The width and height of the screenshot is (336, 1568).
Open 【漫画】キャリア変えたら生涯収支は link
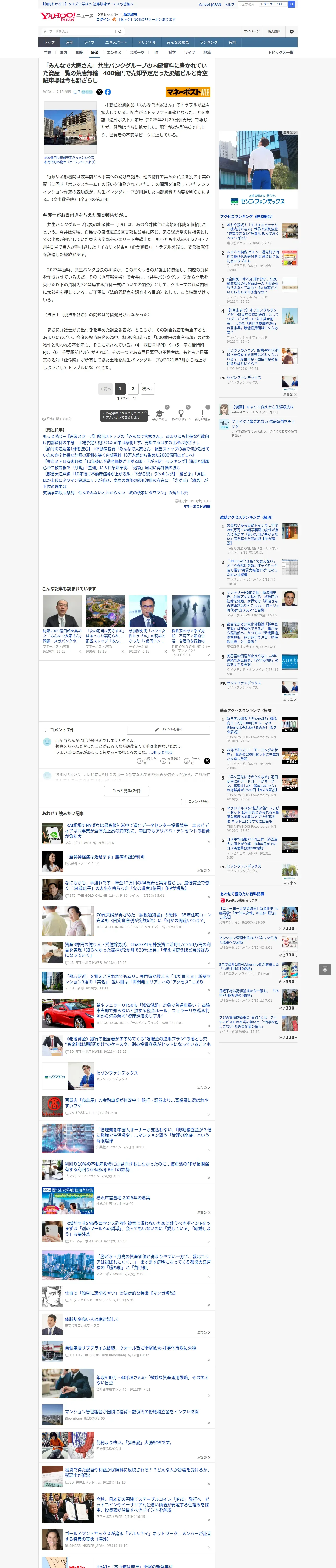click(x=263, y=407)
